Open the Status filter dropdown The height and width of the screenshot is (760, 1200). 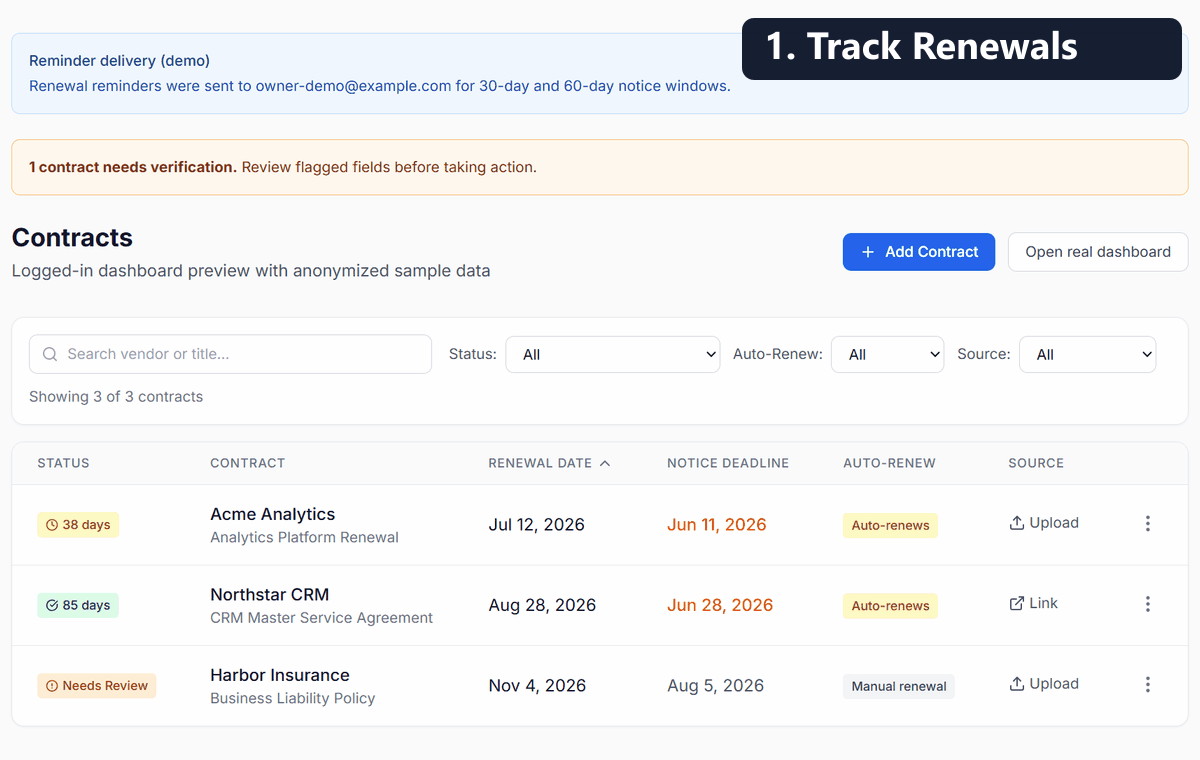tap(613, 354)
